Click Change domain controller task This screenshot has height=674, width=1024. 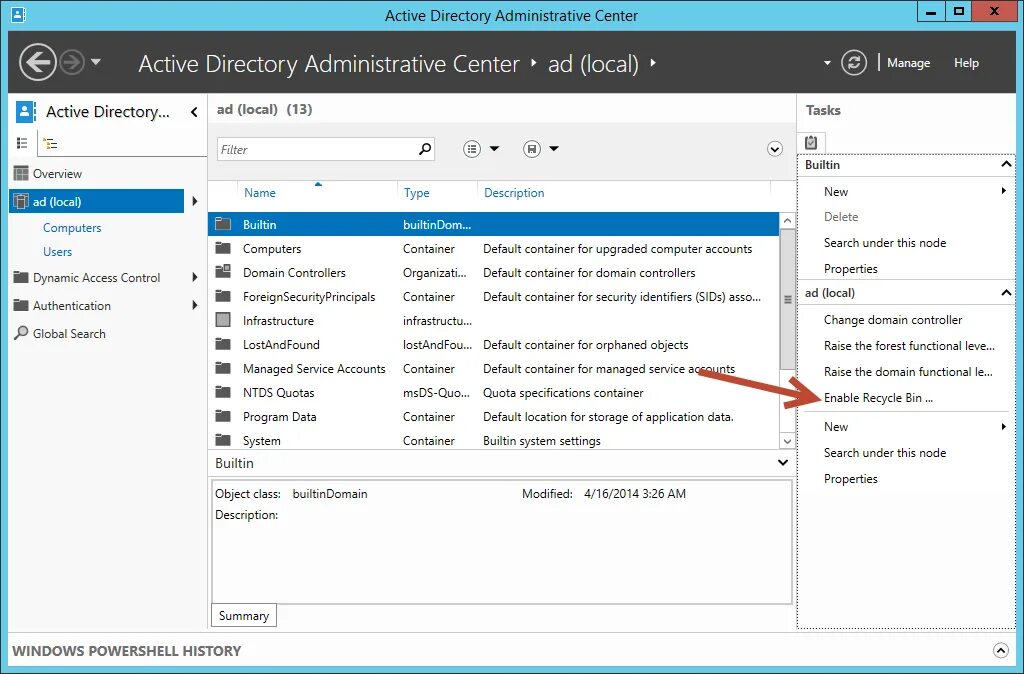pyautogui.click(x=893, y=320)
